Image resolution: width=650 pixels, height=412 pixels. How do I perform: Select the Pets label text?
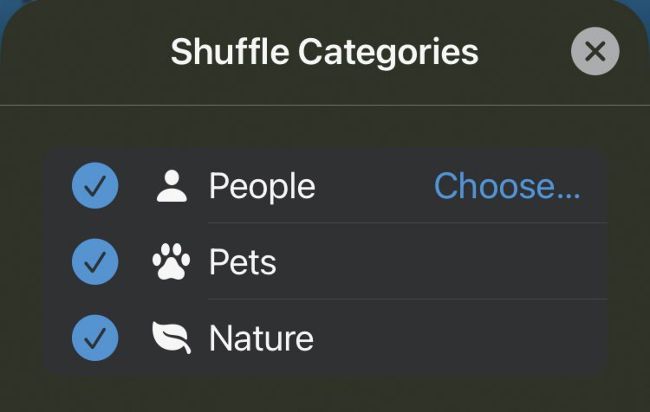[x=243, y=262]
